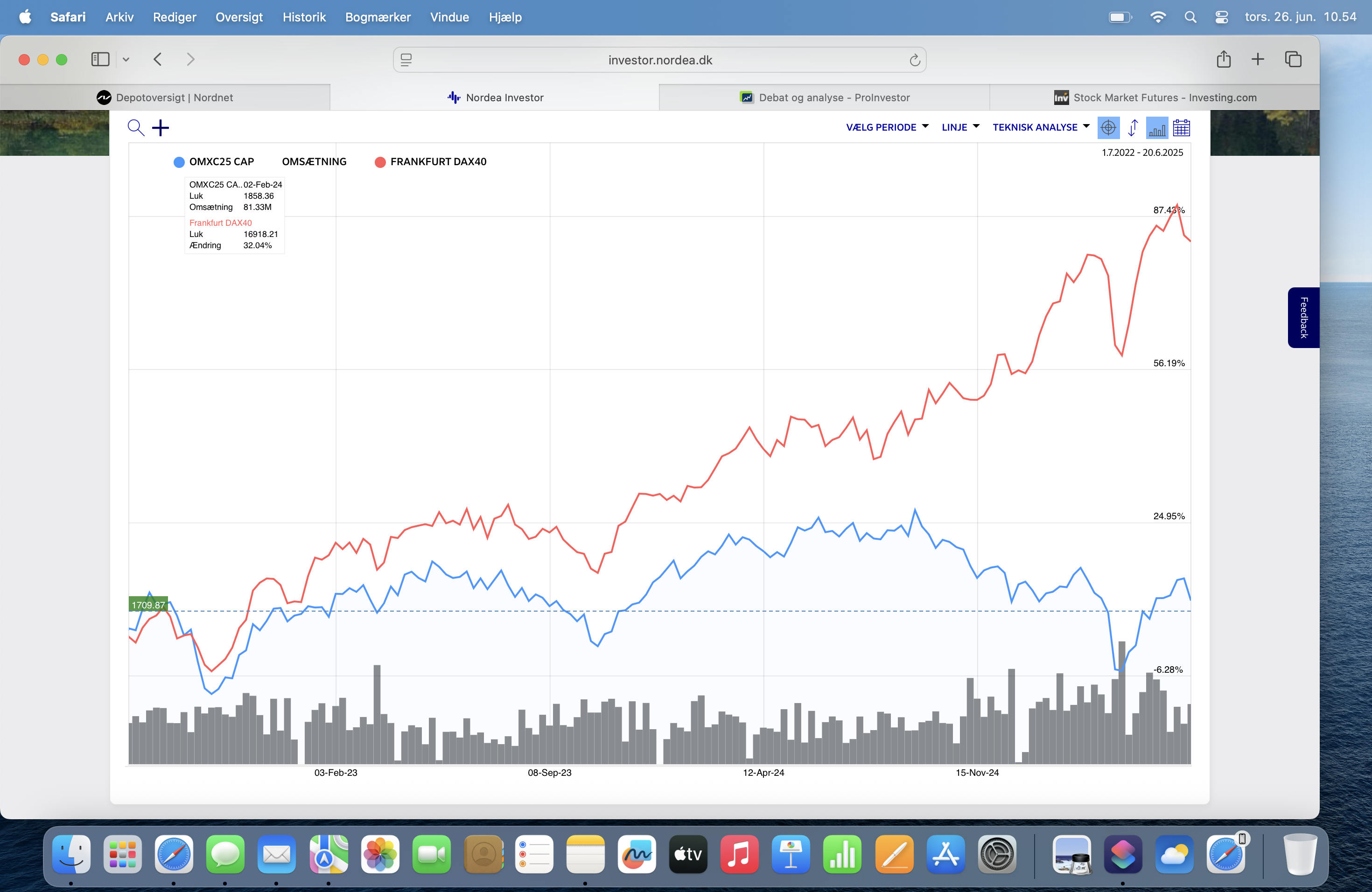1372x892 pixels.
Task: Expand the sidebar tab group chevron
Action: click(x=126, y=59)
